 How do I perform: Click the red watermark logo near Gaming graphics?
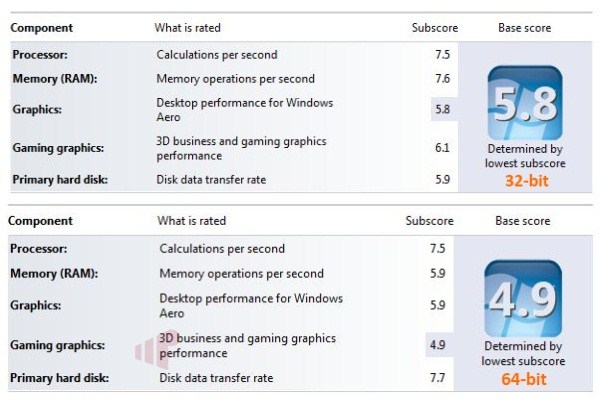coord(156,349)
